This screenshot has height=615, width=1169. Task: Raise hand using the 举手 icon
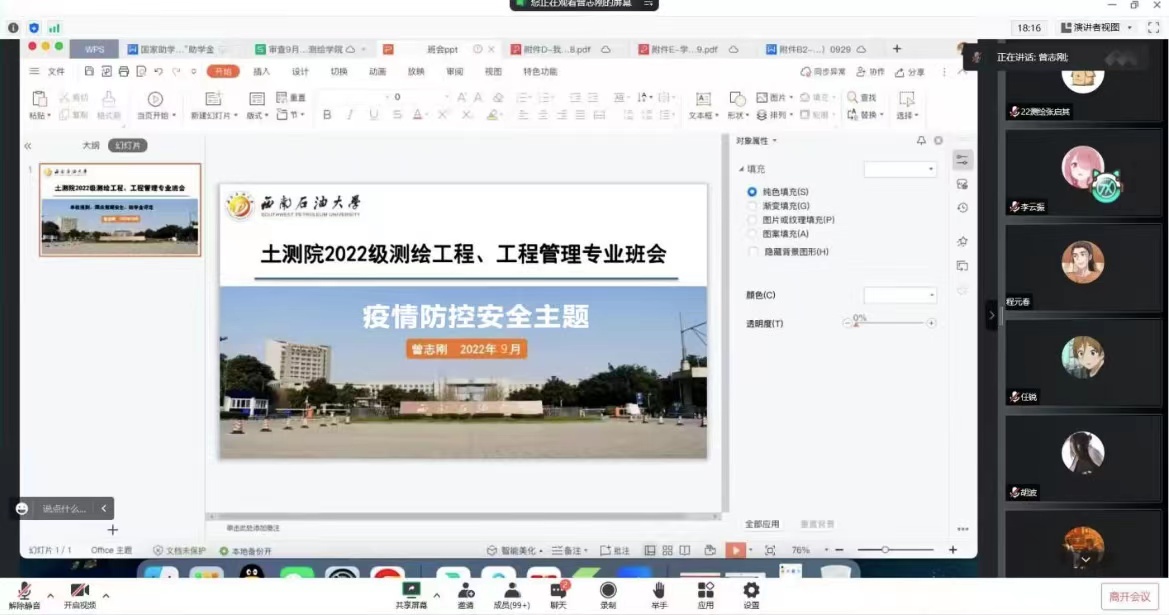tap(658, 591)
